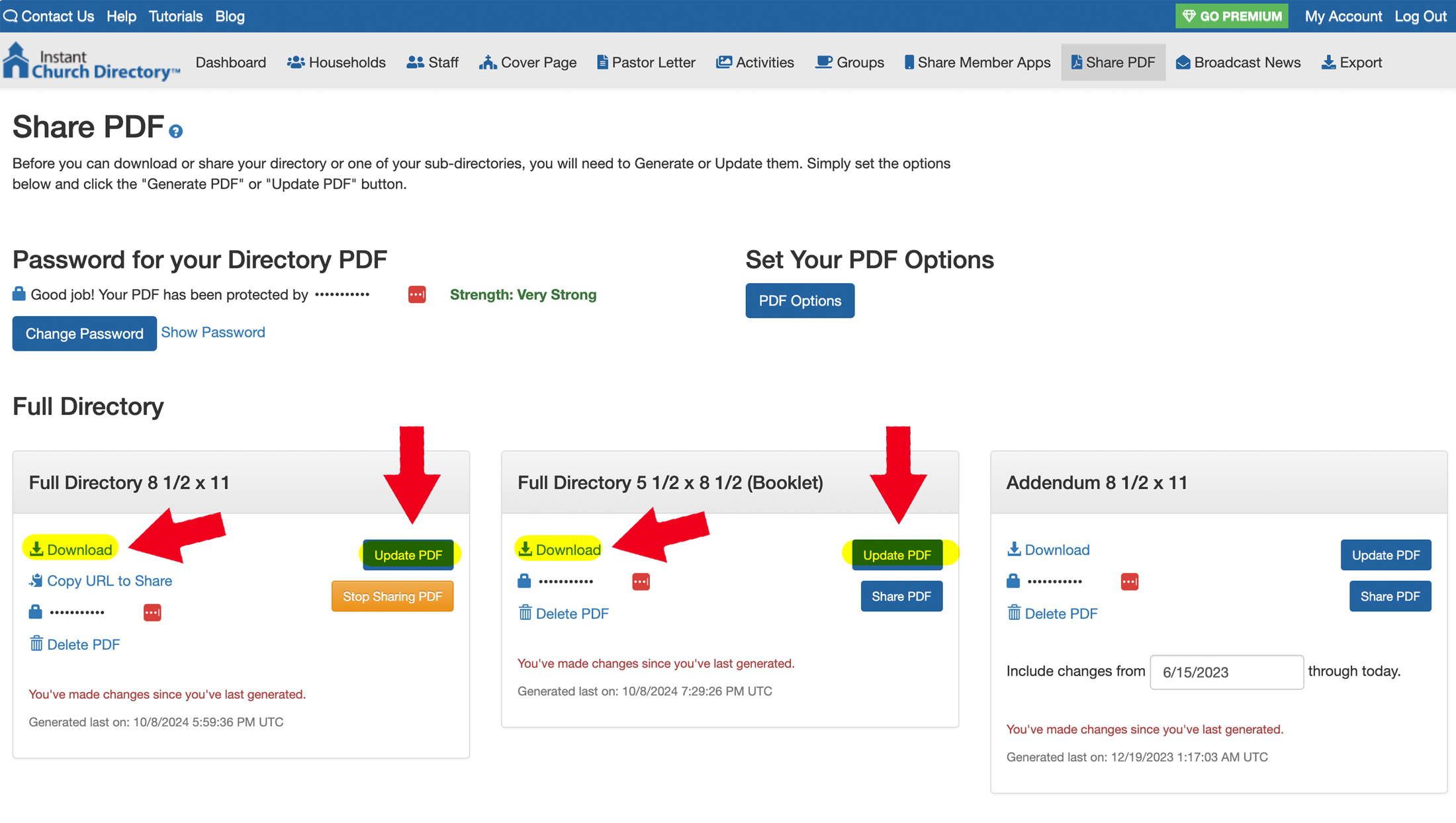Share PDF for the Booklet directory
Image resolution: width=1456 pixels, height=823 pixels.
(x=901, y=596)
